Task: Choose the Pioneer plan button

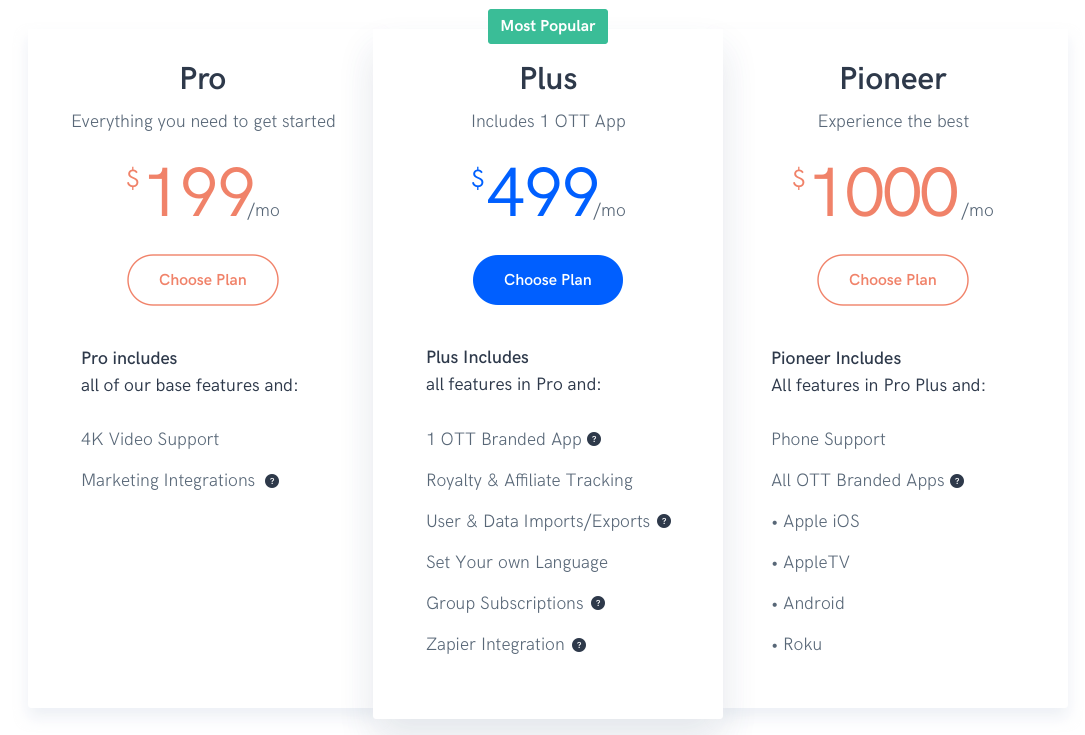Action: pyautogui.click(x=893, y=280)
